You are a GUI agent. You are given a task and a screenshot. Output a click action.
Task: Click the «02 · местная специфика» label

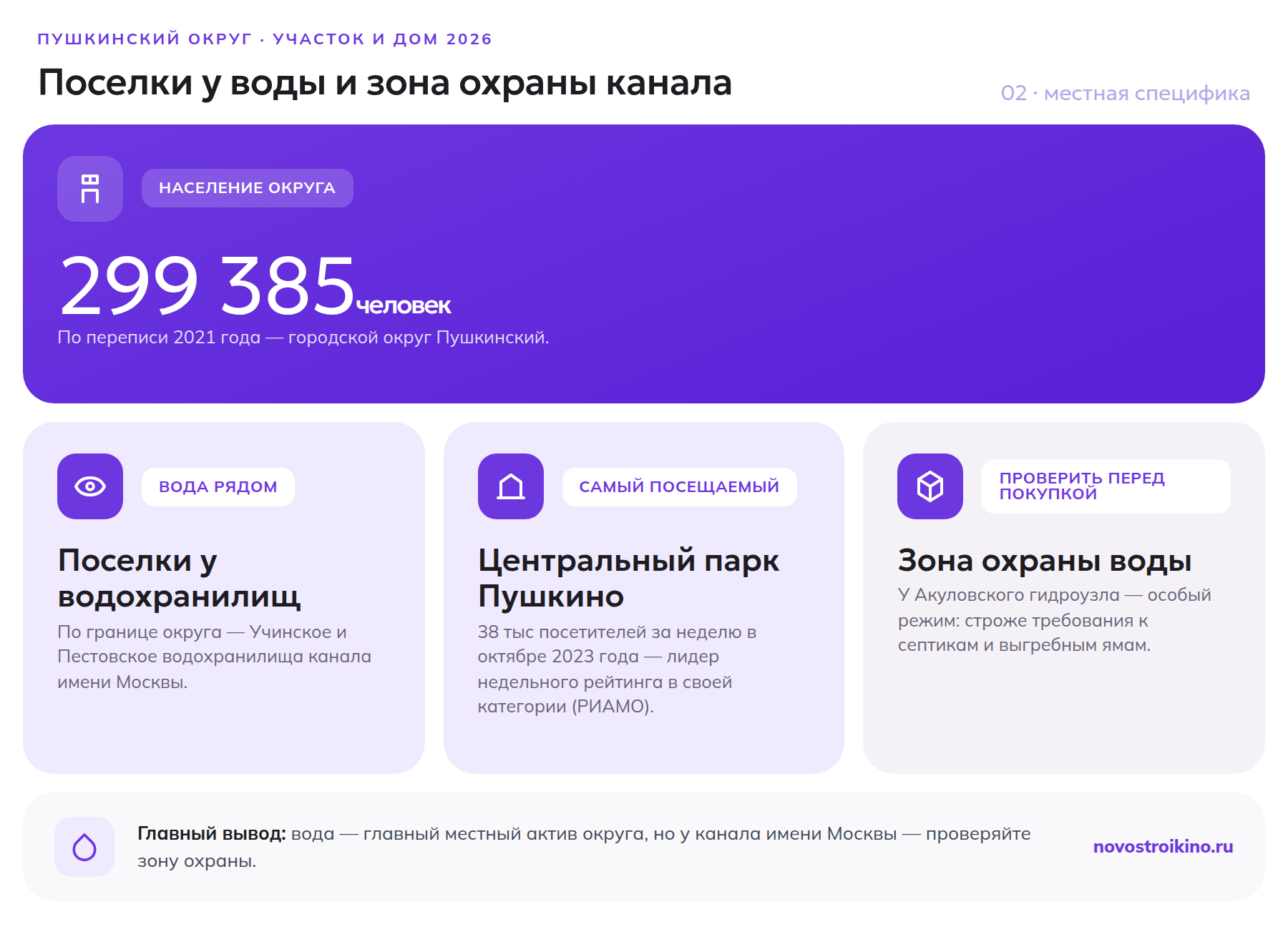1126,93
